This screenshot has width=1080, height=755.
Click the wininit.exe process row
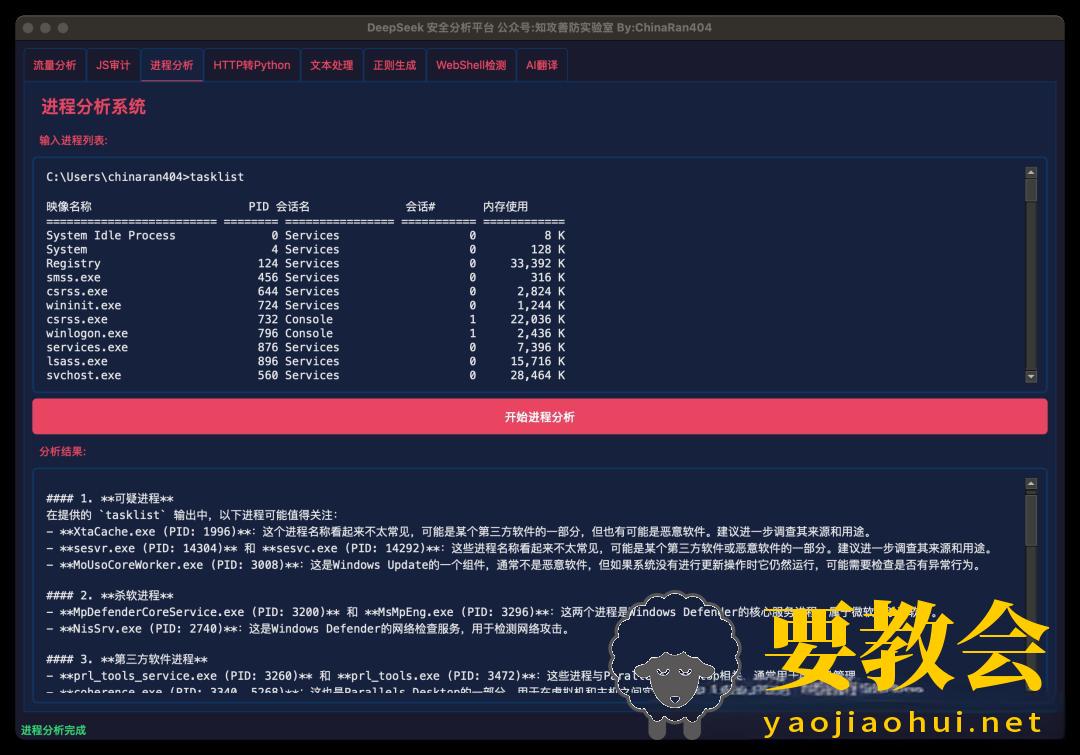(x=306, y=305)
